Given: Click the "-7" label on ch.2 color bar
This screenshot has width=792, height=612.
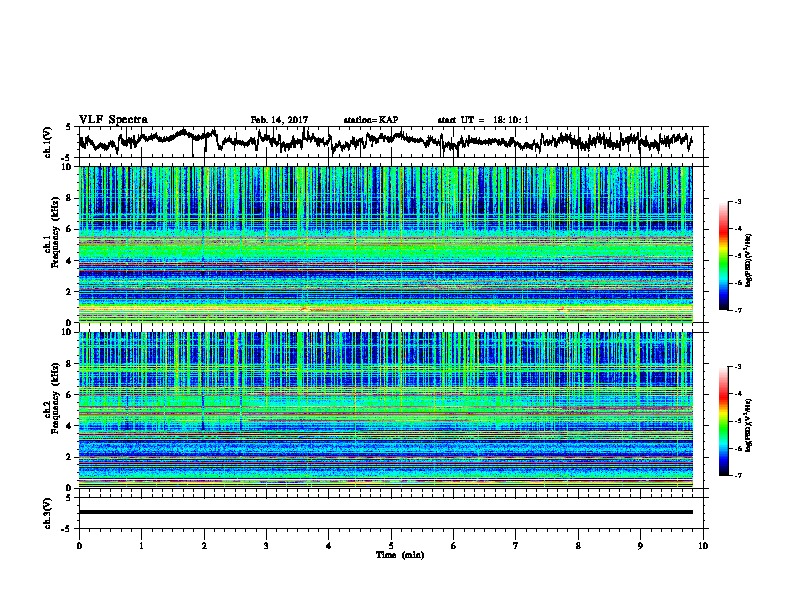Looking at the screenshot, I should (x=737, y=476).
